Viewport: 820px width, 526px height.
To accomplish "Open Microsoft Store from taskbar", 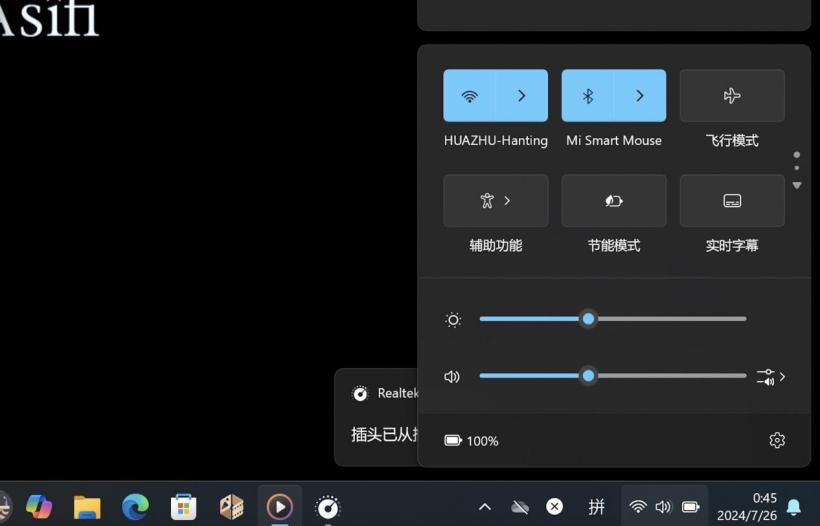I will pos(184,507).
